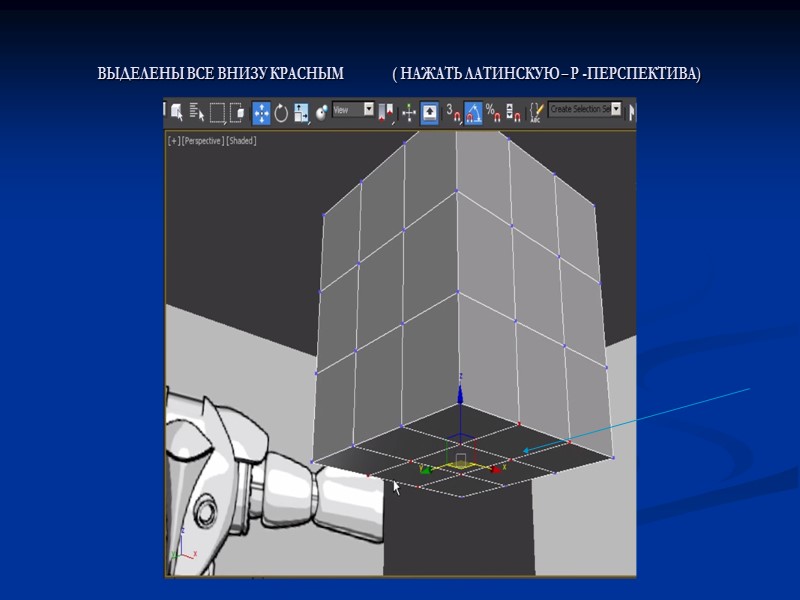Open the [+] viewport menu
Image resolution: width=800 pixels, height=600 pixels.
click(174, 141)
